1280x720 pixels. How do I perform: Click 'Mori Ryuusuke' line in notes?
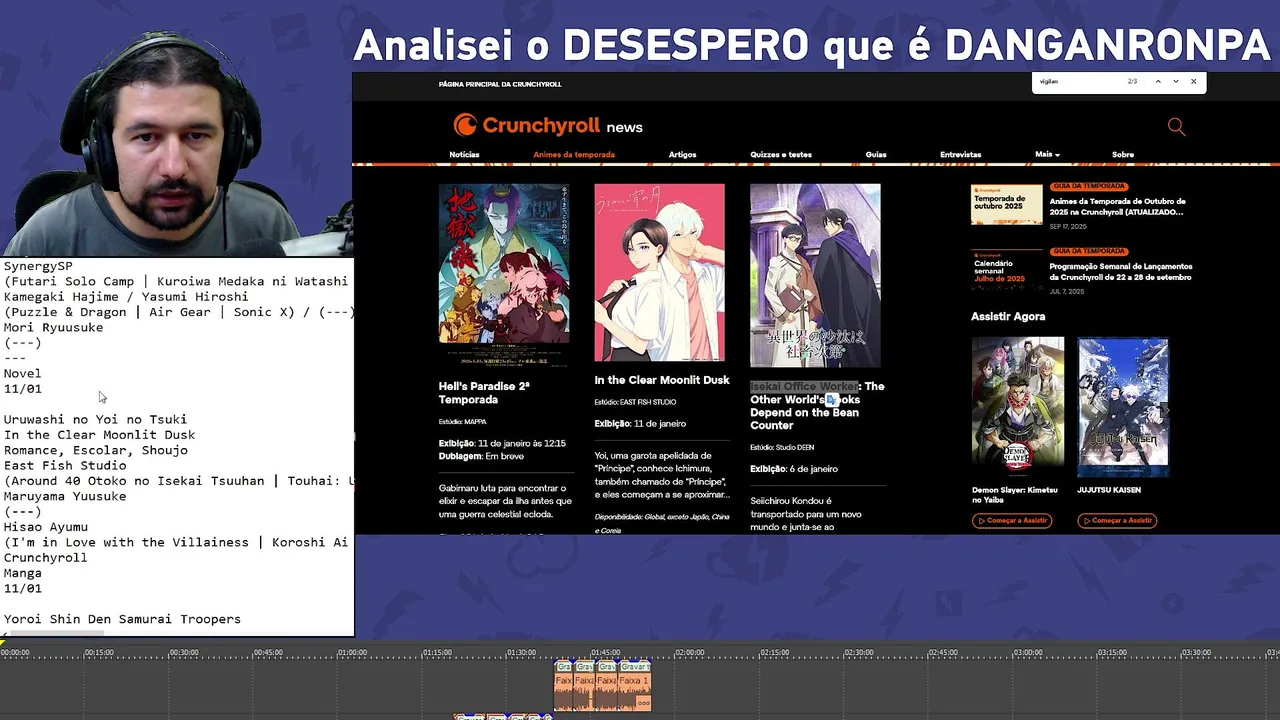point(53,327)
